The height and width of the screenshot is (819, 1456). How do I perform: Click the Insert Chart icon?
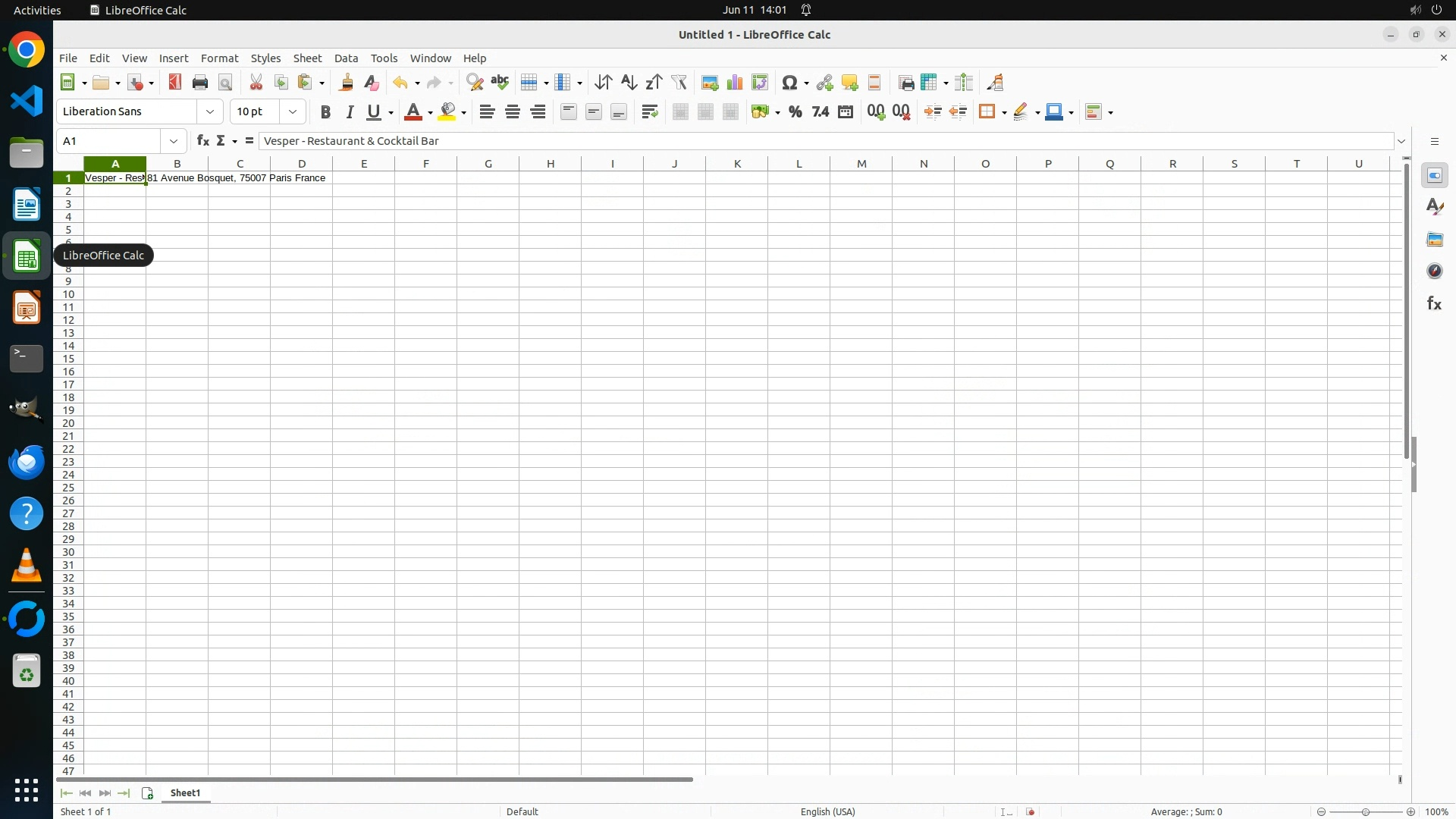click(734, 83)
